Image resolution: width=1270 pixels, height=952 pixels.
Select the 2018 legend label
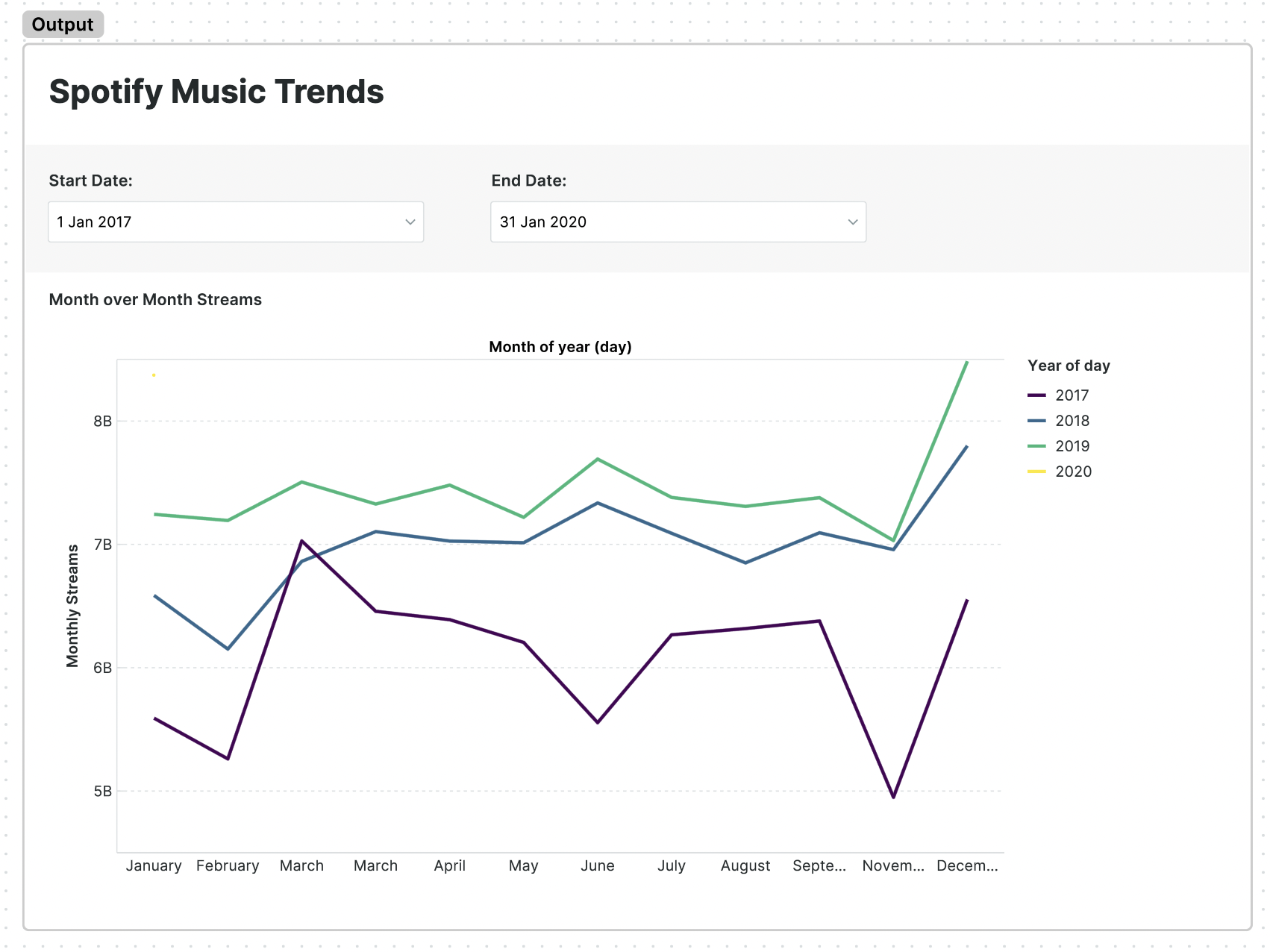pyautogui.click(x=1072, y=421)
